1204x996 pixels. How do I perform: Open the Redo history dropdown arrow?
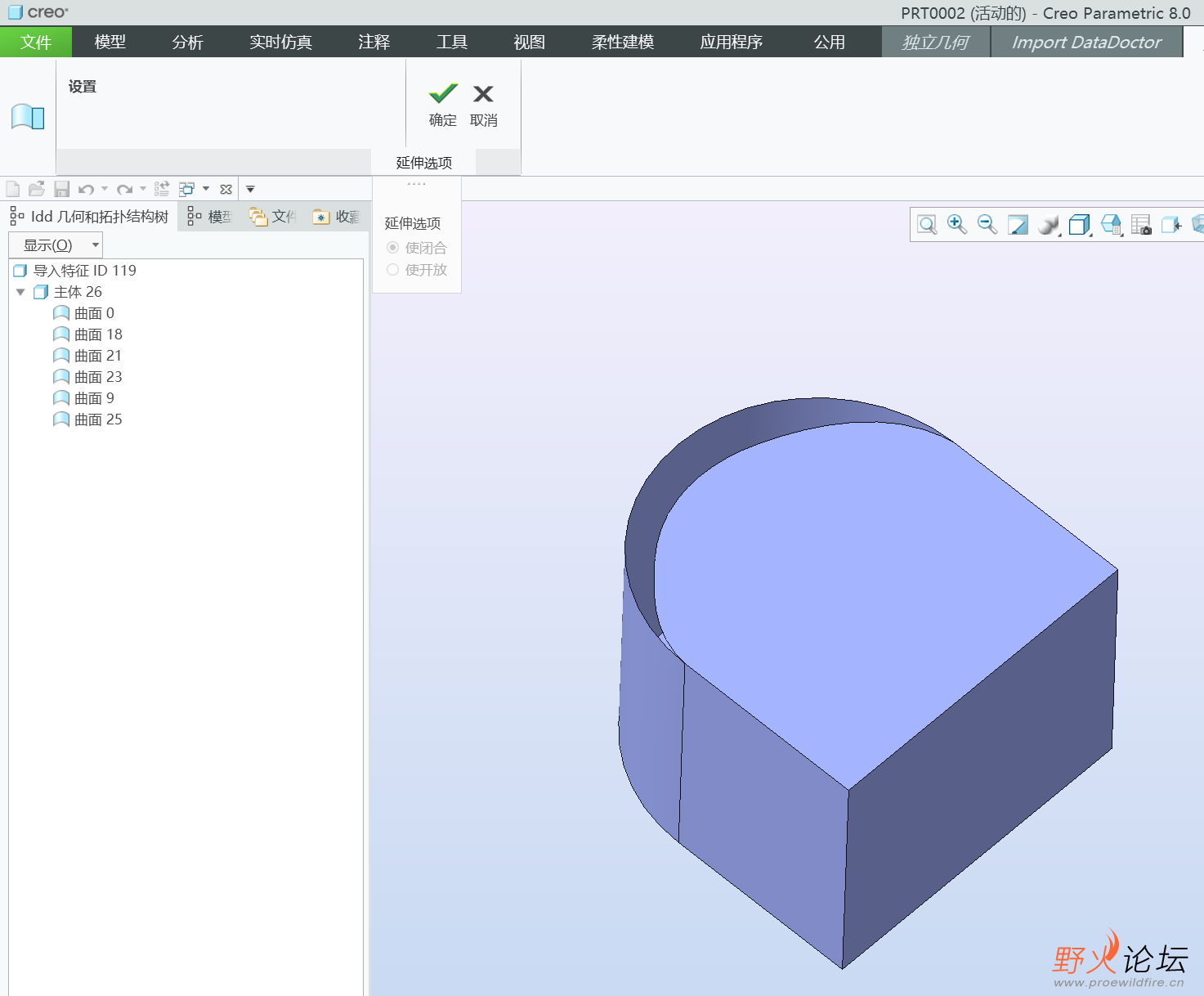click(x=143, y=189)
